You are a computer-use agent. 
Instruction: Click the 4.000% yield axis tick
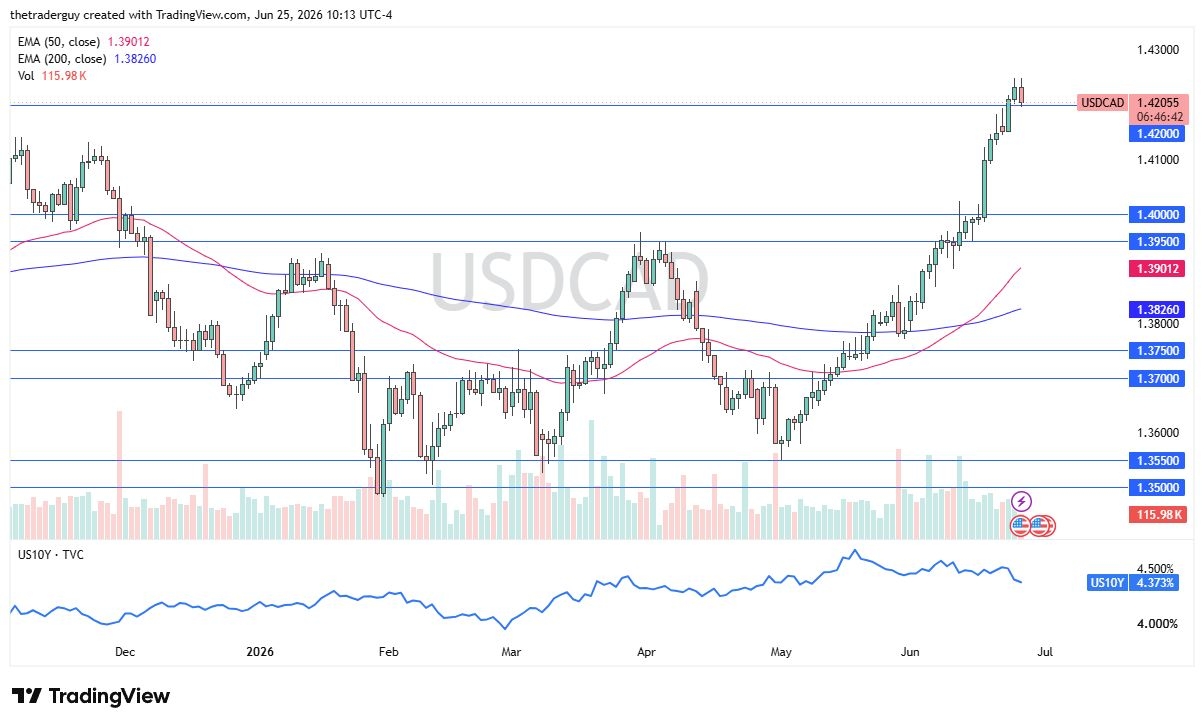point(1158,625)
